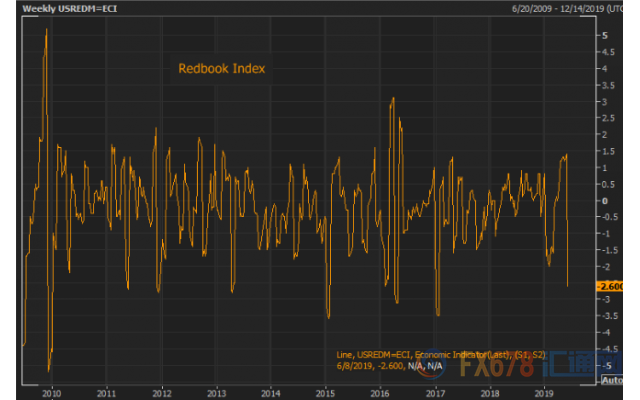Click the 2.5 value on y-axis
This screenshot has height=400, width=640.
pos(608,118)
